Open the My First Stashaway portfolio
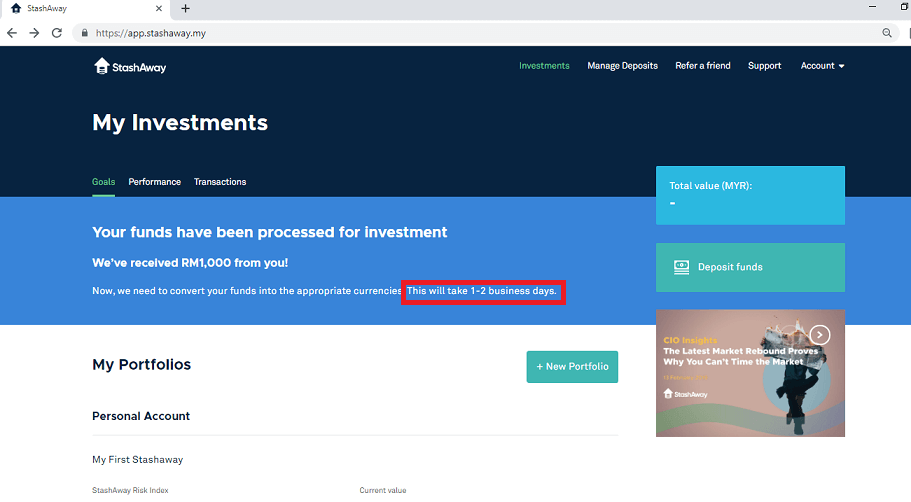 138,460
